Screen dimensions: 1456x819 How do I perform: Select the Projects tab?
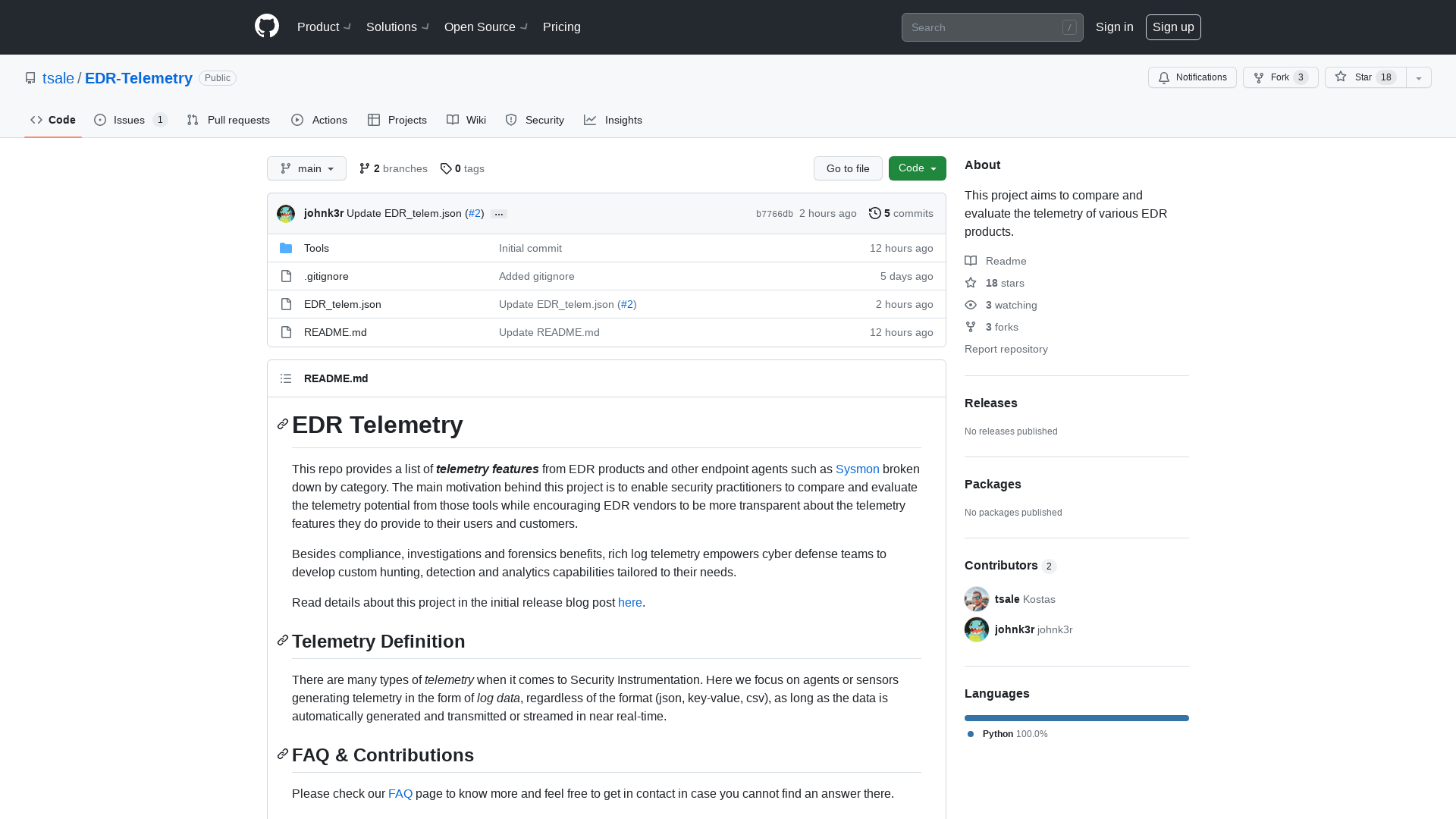(397, 120)
